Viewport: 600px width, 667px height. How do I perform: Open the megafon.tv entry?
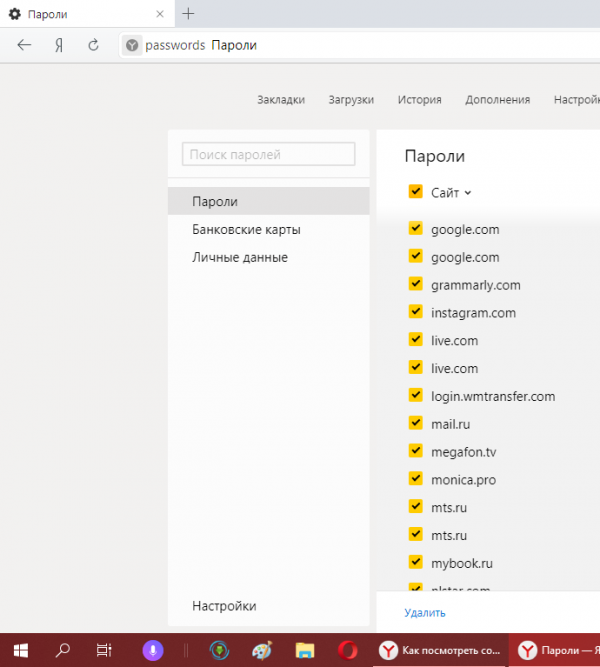point(463,452)
